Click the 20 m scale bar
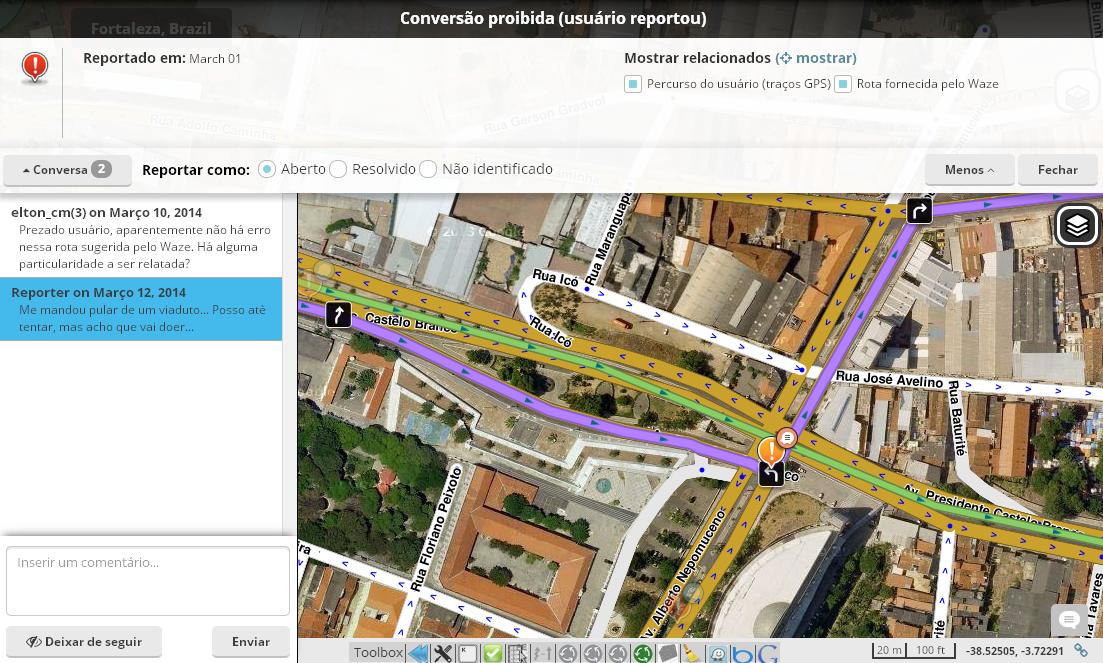This screenshot has height=663, width=1103. [889, 650]
